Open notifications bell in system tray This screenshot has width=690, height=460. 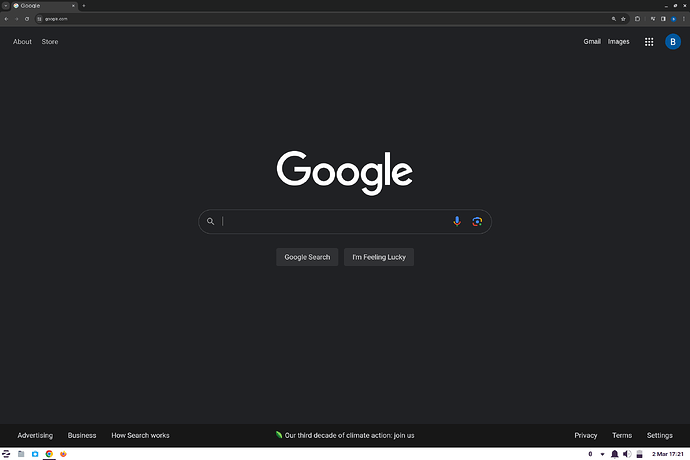tap(615, 454)
